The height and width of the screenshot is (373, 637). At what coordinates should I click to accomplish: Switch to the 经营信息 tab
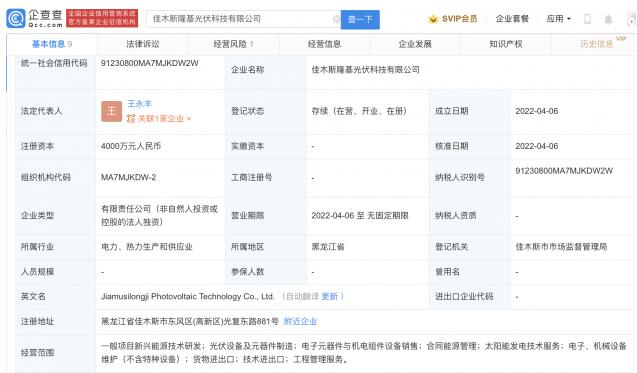[324, 44]
